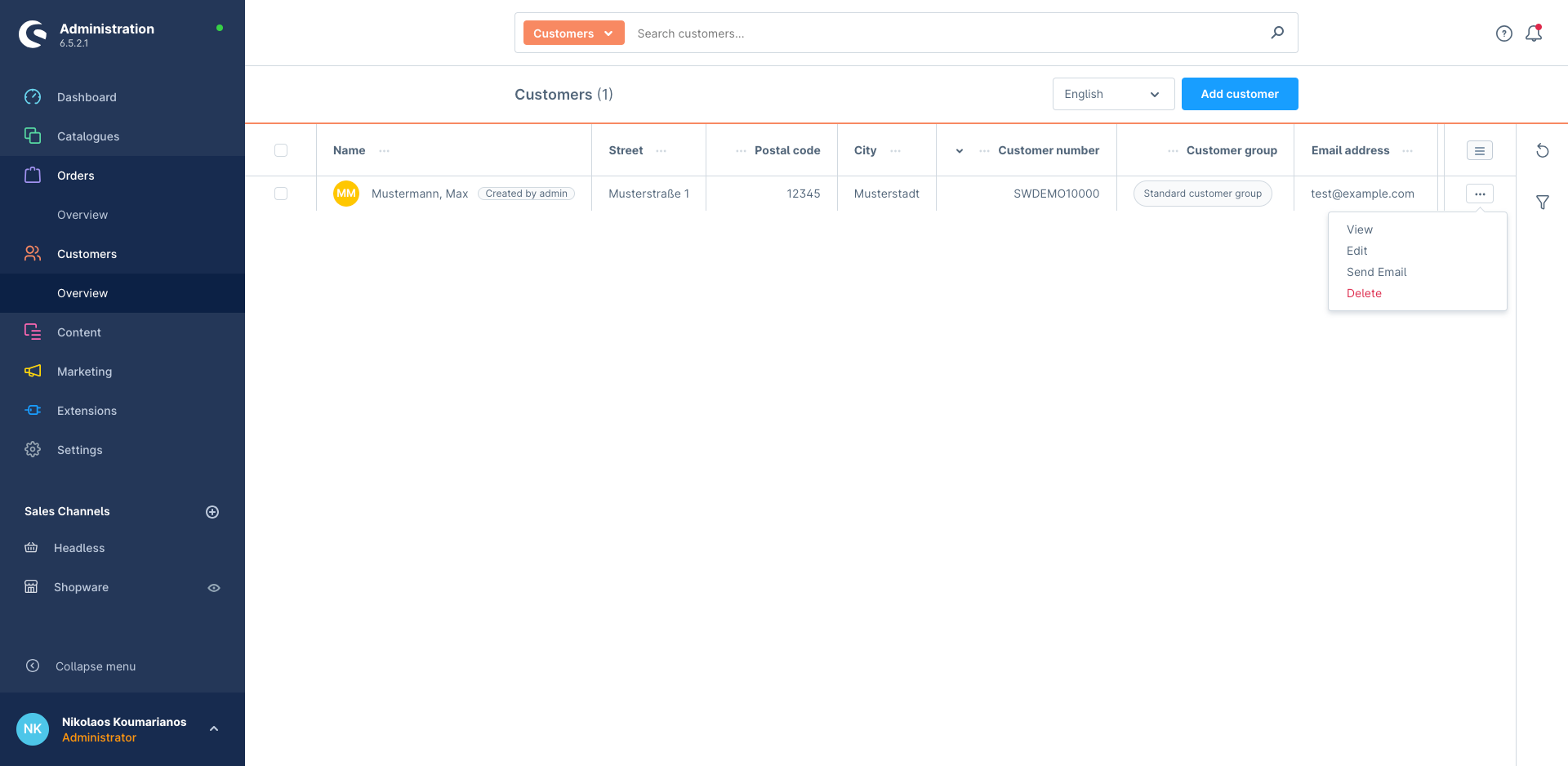The image size is (1568, 766).
Task: Open Name column options dots
Action: (385, 151)
